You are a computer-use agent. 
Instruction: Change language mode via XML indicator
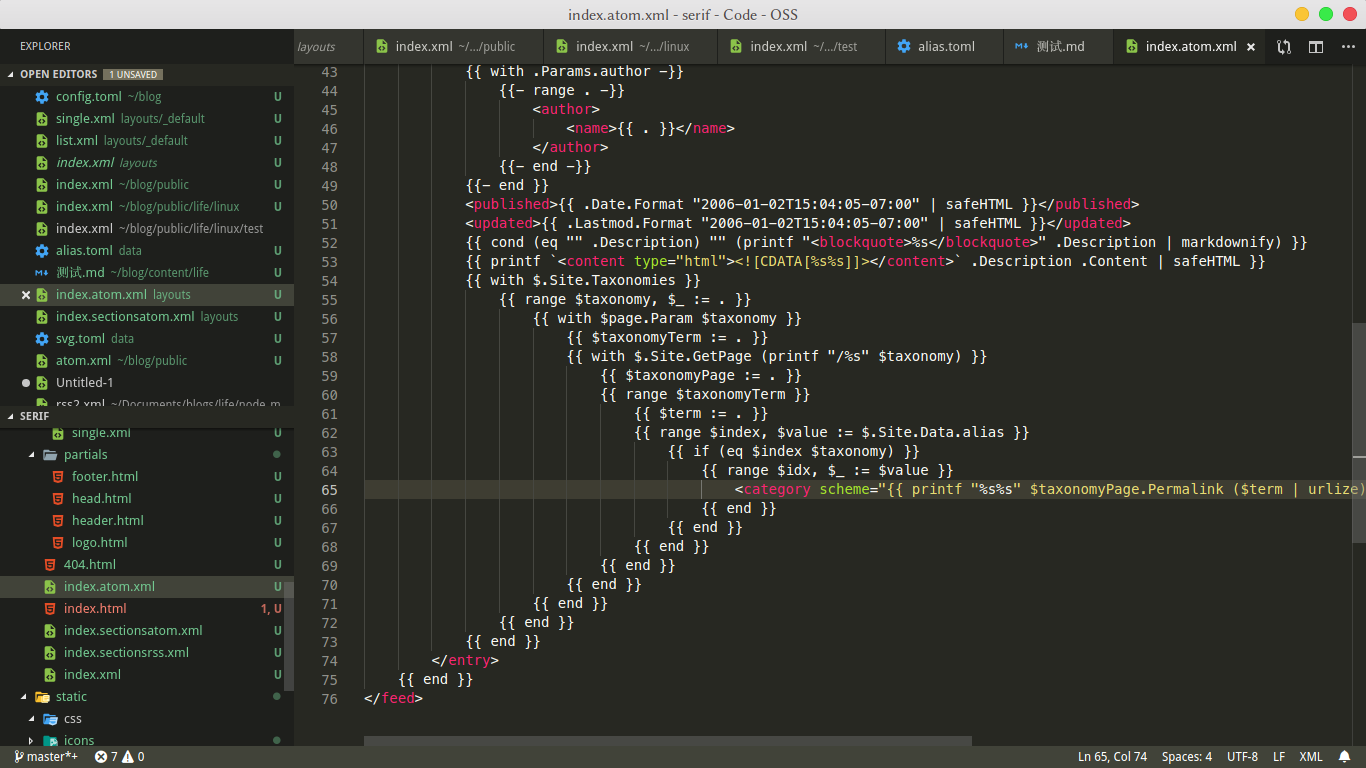tap(1310, 757)
